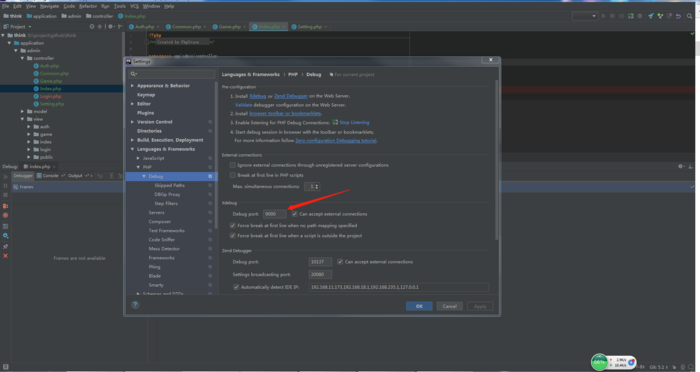Expand the JavaScript settings node
Screen dimensions: 700x372
coord(138,158)
